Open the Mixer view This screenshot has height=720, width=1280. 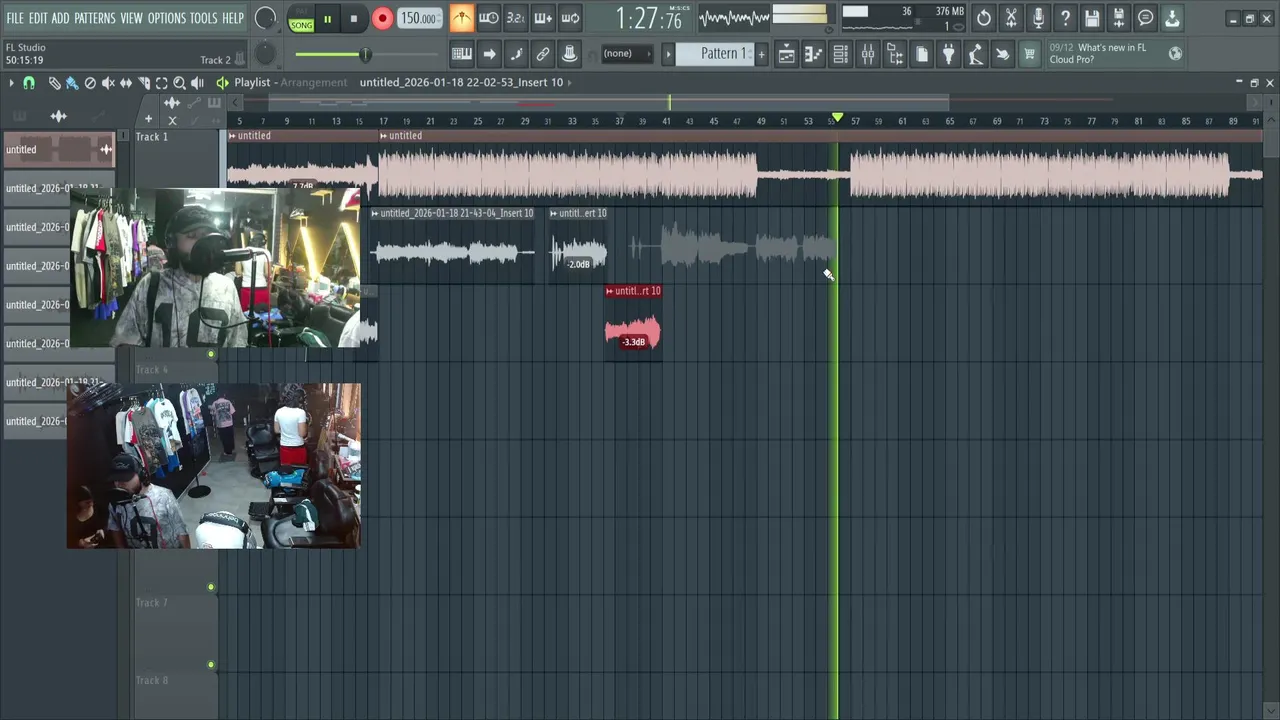868,54
